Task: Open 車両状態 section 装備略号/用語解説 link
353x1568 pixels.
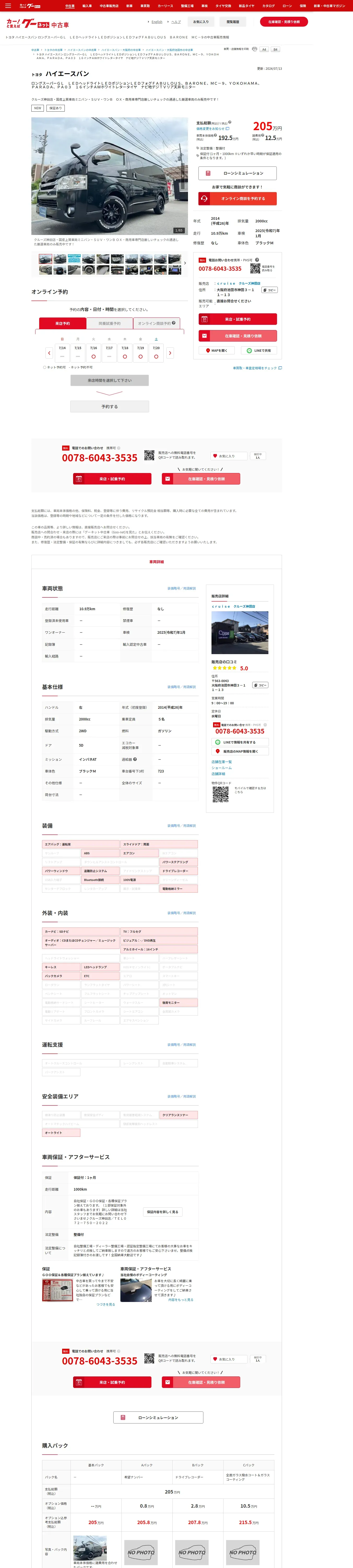Action: (182, 589)
